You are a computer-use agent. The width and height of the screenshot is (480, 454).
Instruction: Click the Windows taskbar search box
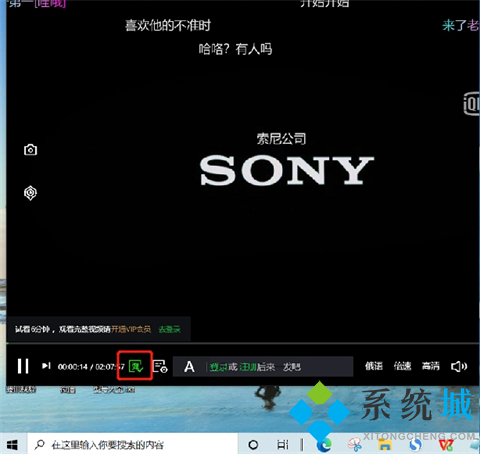[x=132, y=445]
